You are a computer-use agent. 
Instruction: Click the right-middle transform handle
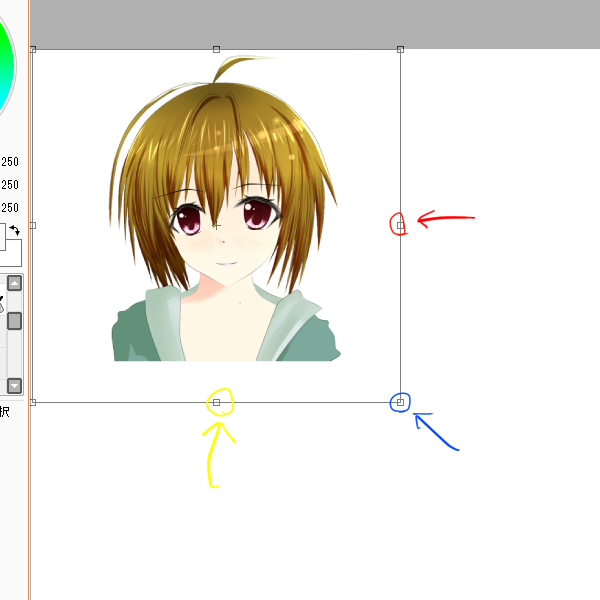tap(400, 226)
